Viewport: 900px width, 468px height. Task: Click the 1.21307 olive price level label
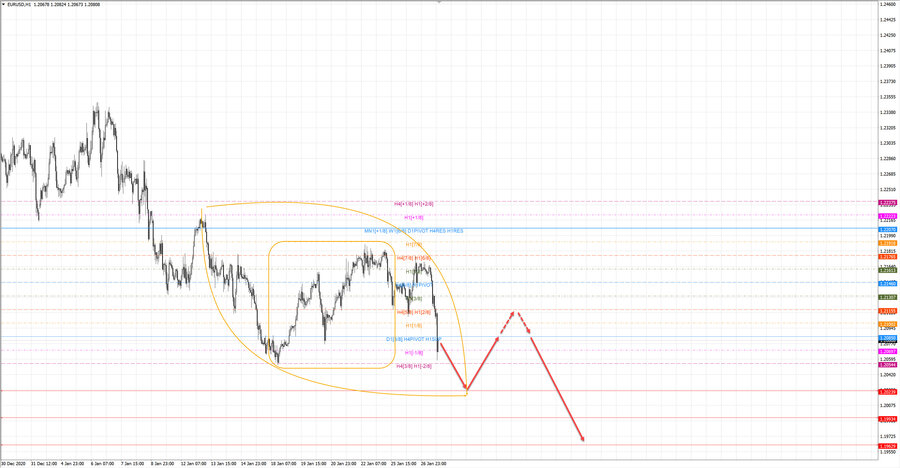(x=888, y=297)
